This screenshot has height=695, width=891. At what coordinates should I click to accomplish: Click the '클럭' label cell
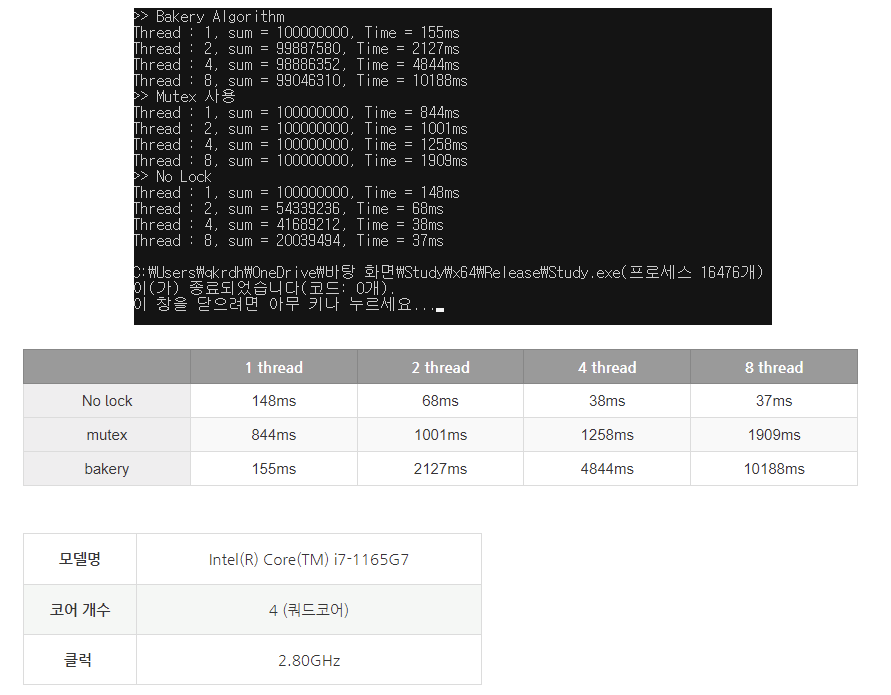[x=80, y=660]
